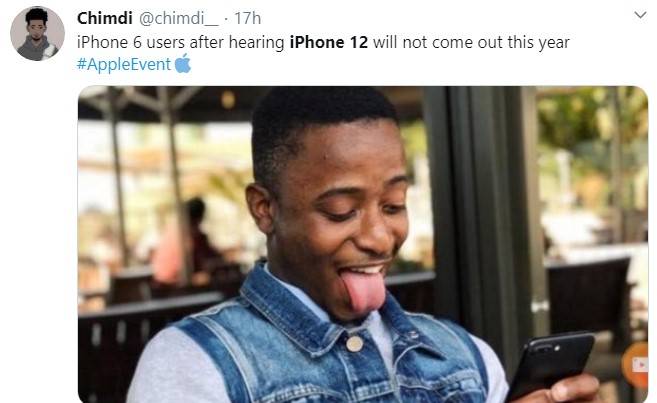
Task: Click the bold iPhone 12 text
Action: [329, 42]
